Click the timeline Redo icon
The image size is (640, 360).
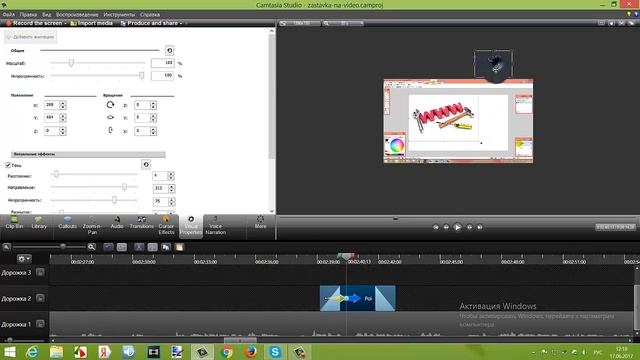[x=122, y=247]
